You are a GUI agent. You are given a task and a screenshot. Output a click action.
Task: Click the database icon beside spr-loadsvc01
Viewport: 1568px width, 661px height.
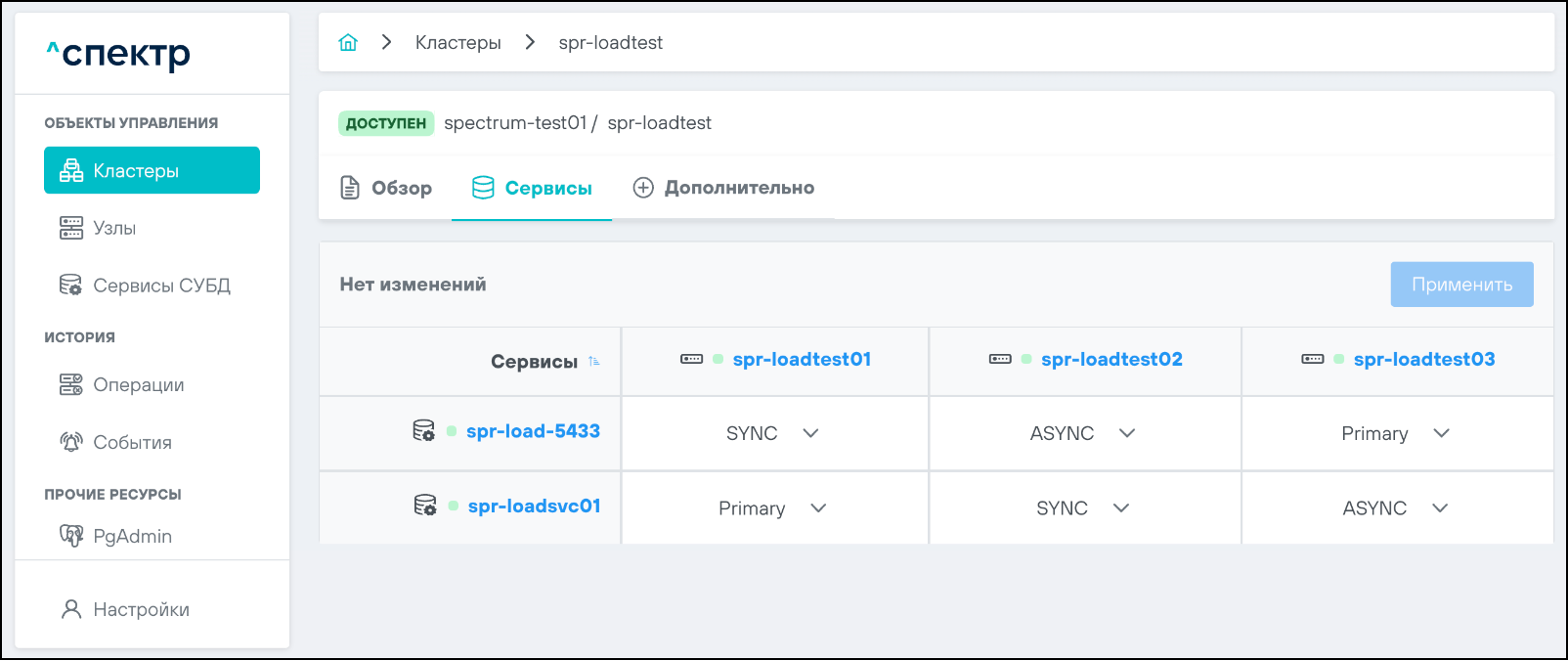click(425, 506)
